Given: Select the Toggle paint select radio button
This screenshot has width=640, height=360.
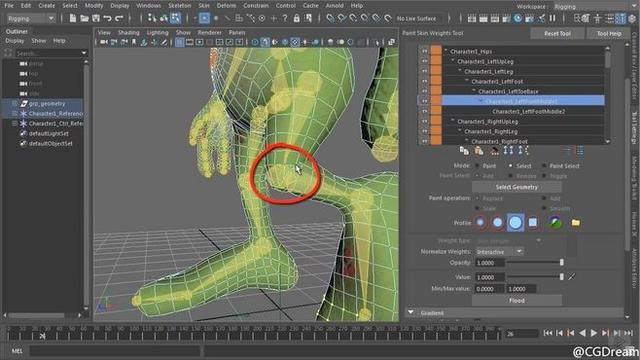Looking at the screenshot, I should (x=544, y=176).
